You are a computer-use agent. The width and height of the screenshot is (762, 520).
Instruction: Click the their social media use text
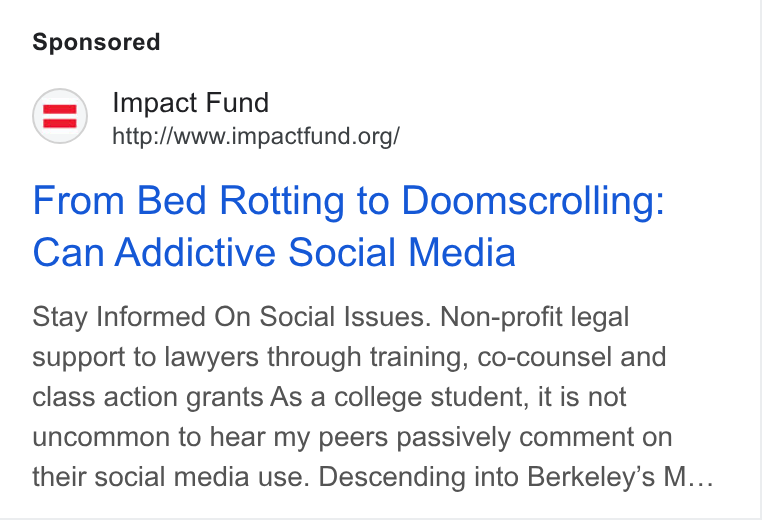pyautogui.click(x=171, y=477)
